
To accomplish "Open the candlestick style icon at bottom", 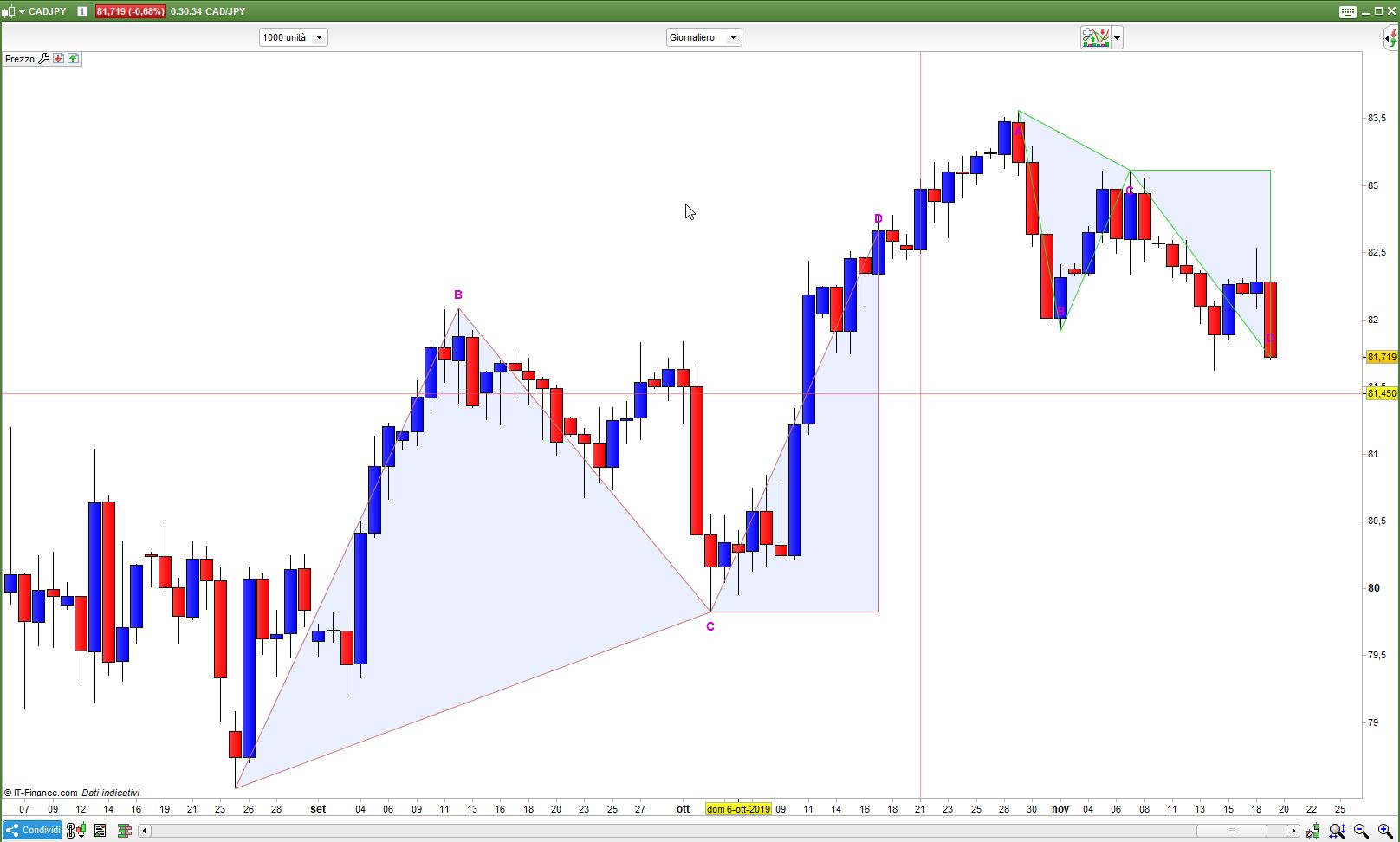I will pos(81,831).
